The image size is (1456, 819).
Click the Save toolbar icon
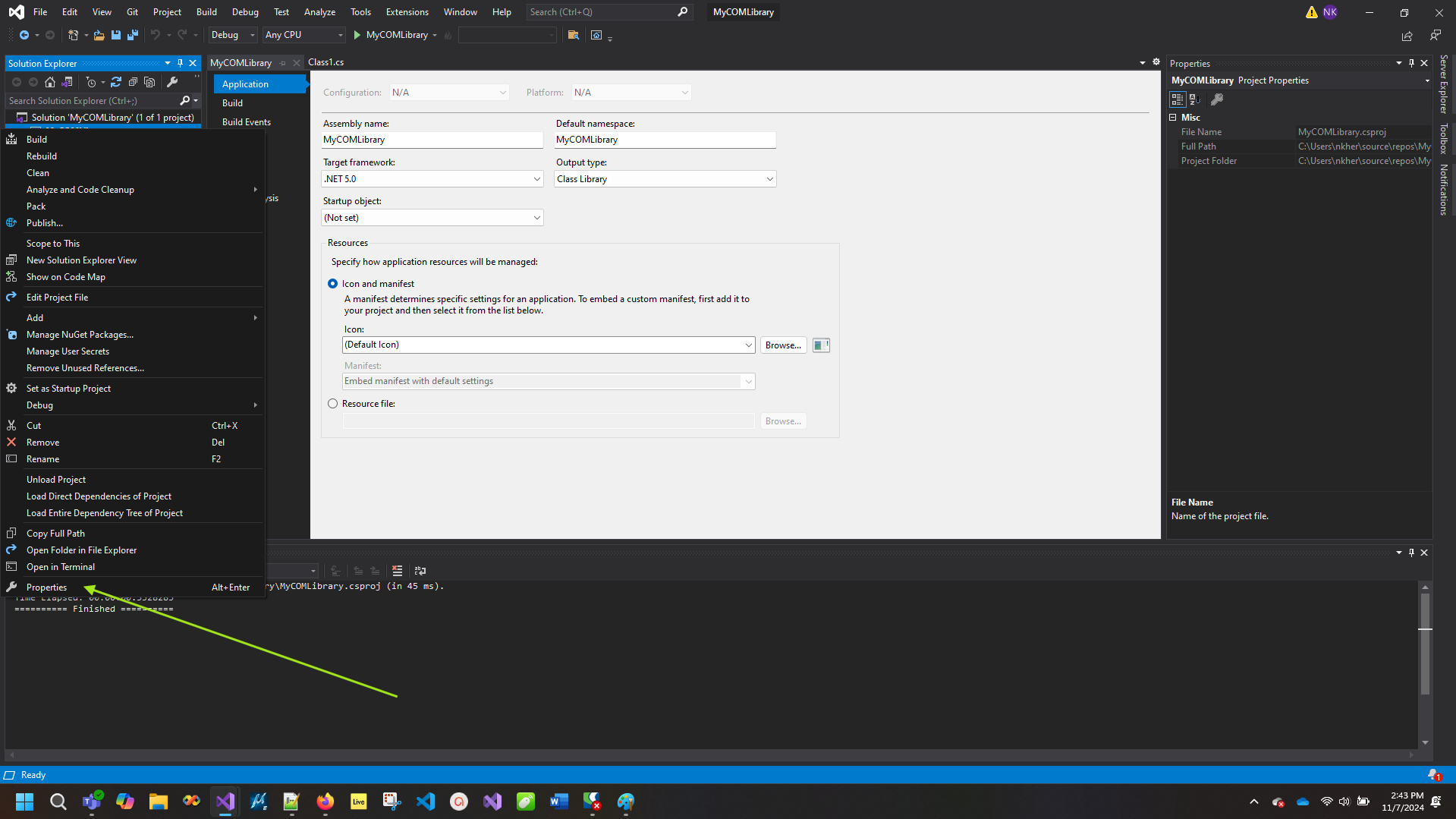click(116, 35)
